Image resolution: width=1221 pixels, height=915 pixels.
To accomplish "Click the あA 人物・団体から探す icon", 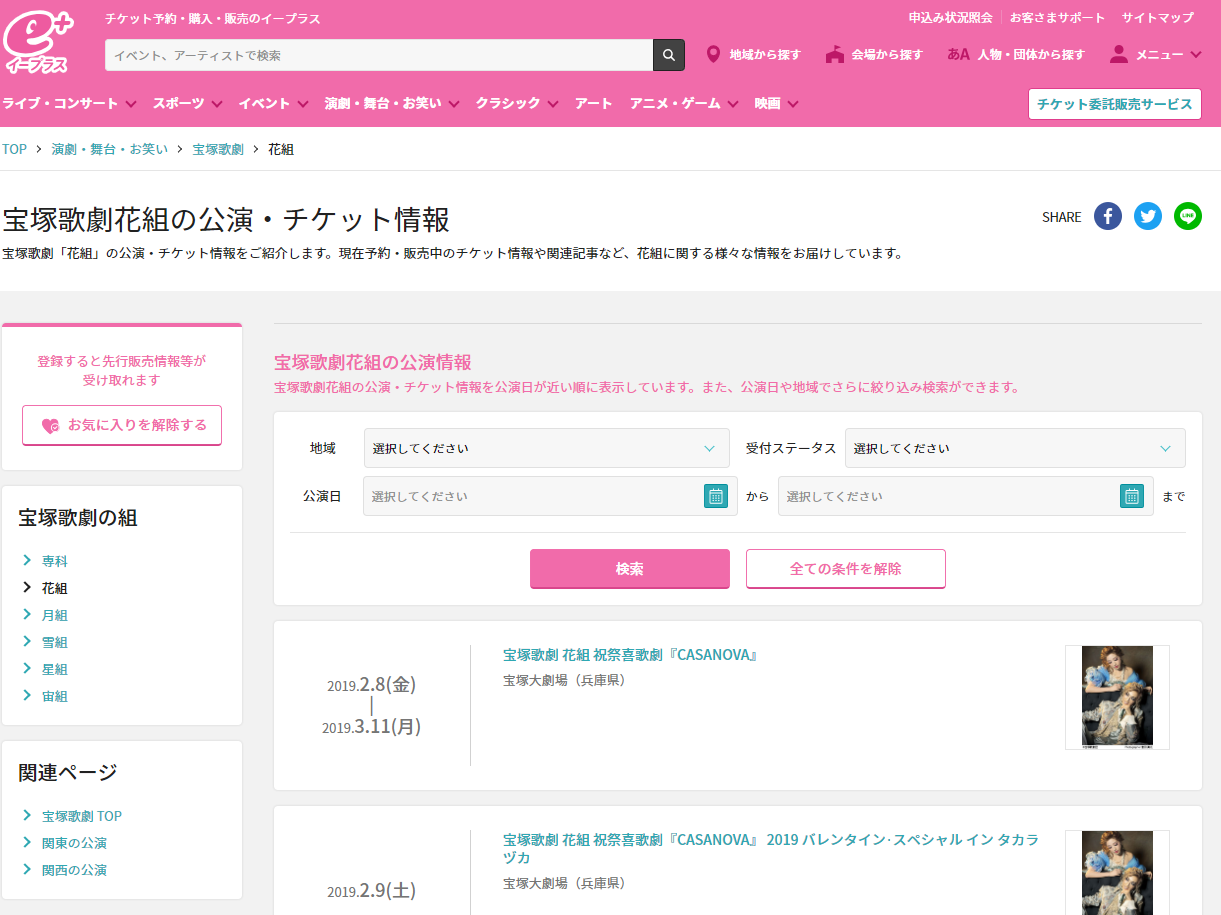I will pos(958,54).
